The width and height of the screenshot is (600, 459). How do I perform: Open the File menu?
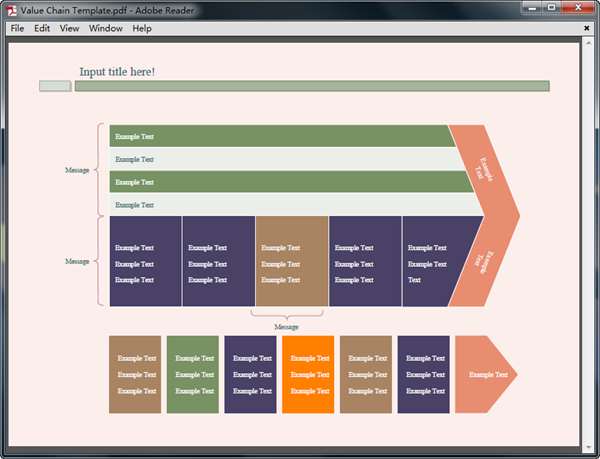point(17,28)
